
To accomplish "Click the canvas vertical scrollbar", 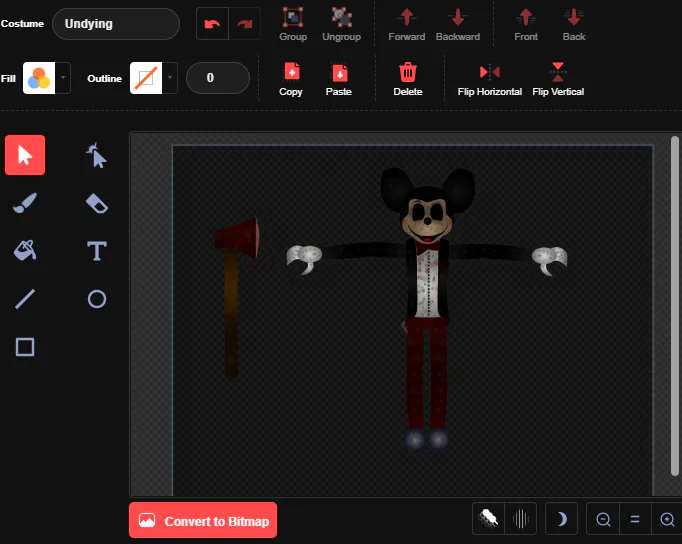I will [675, 306].
